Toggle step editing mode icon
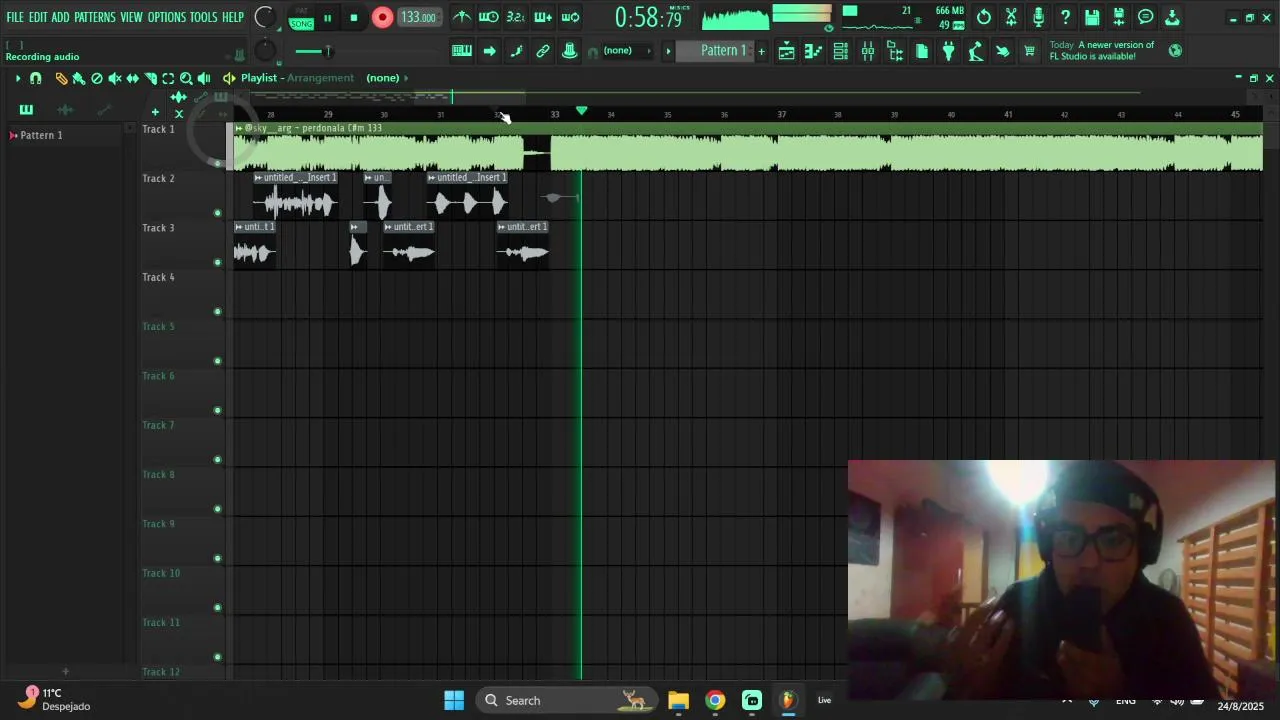 [516, 51]
